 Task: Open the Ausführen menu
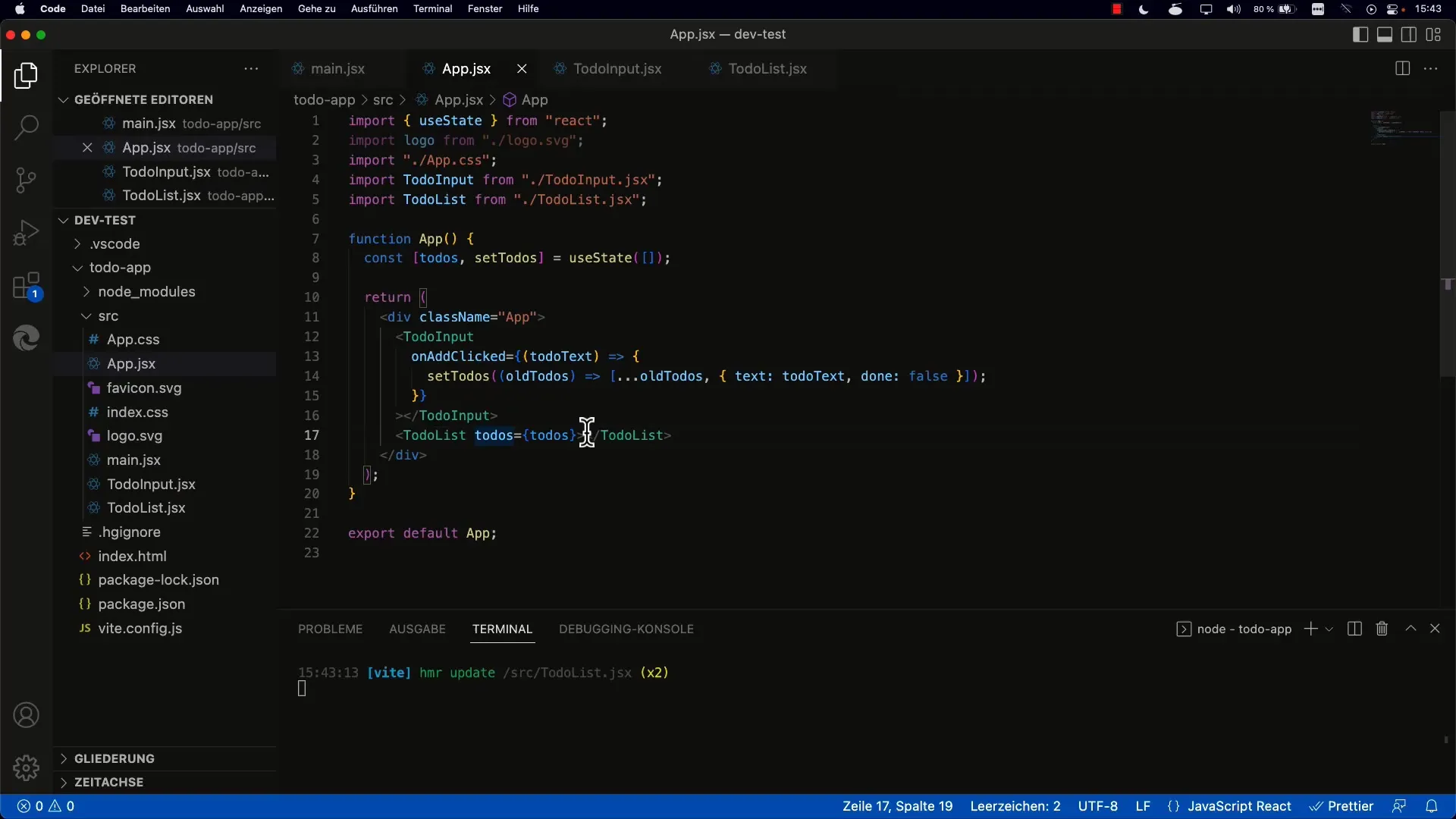(374, 9)
